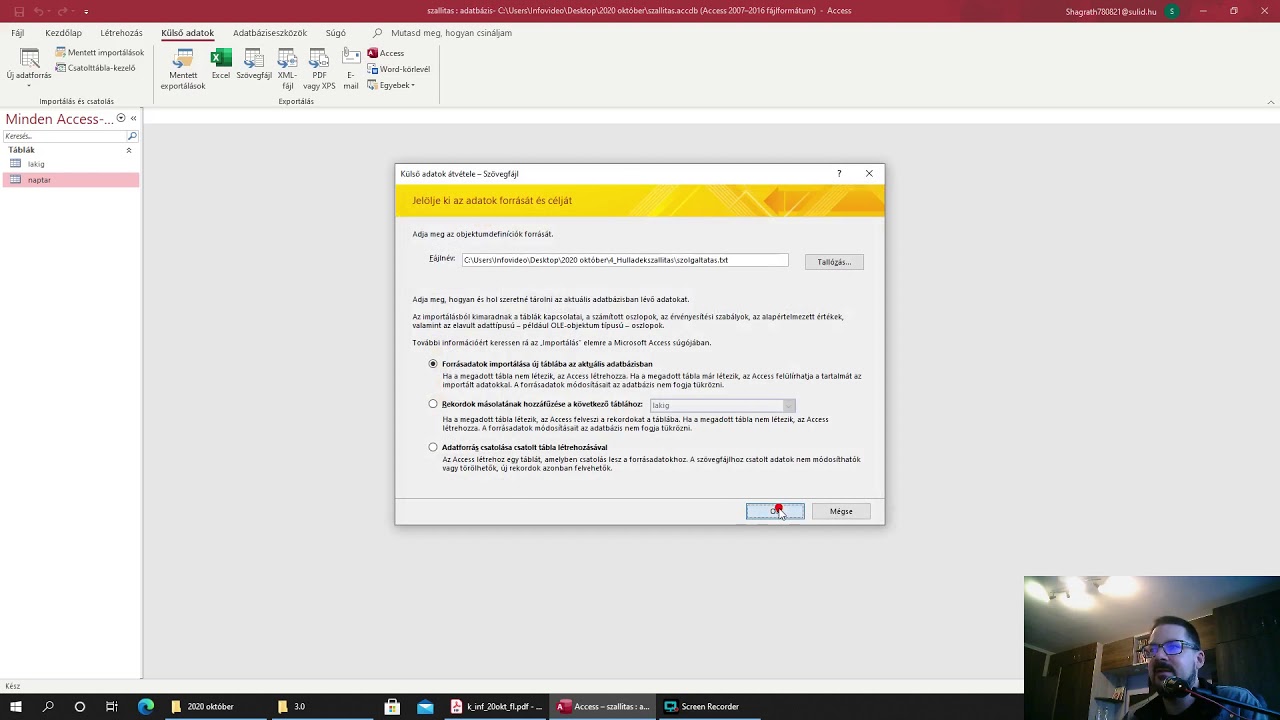Select the lakig table
The image size is (1280, 720).
70,164
